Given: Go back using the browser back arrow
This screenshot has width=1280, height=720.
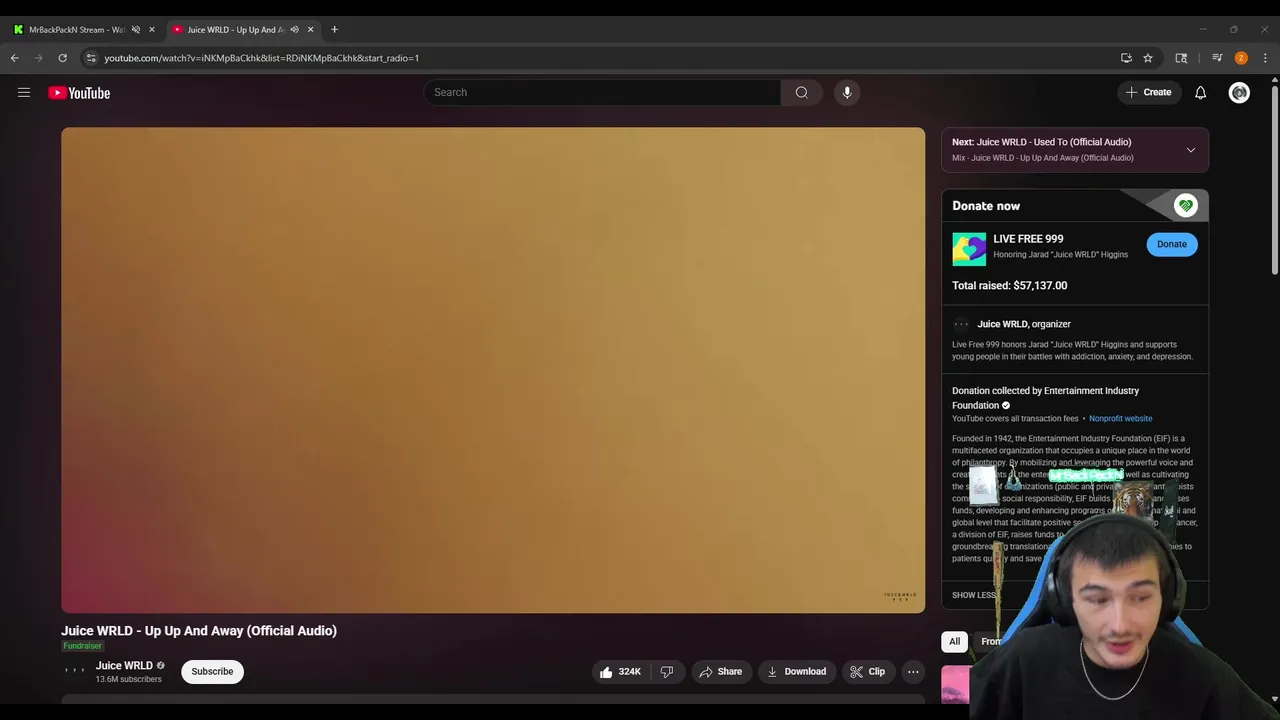Looking at the screenshot, I should pos(14,58).
